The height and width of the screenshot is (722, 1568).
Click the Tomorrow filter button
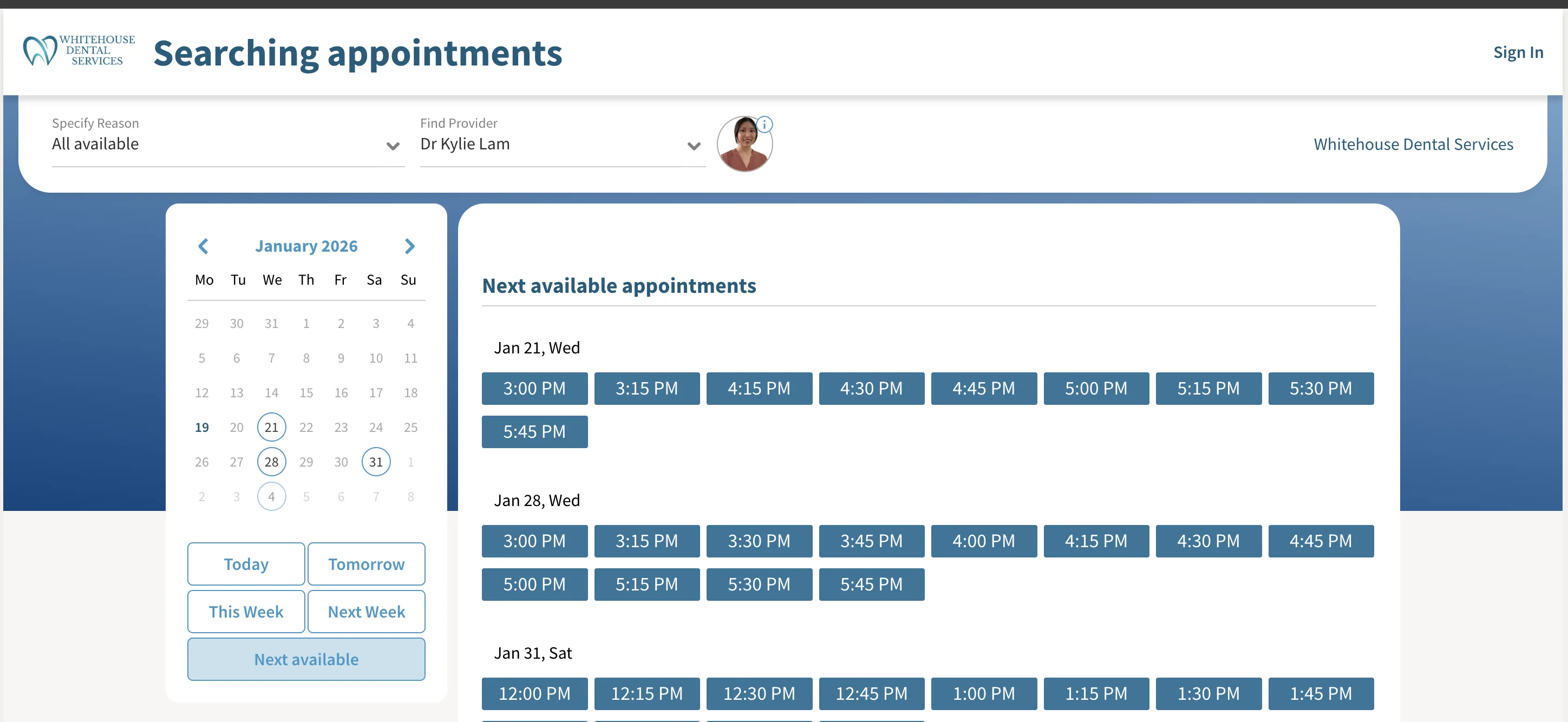click(366, 564)
